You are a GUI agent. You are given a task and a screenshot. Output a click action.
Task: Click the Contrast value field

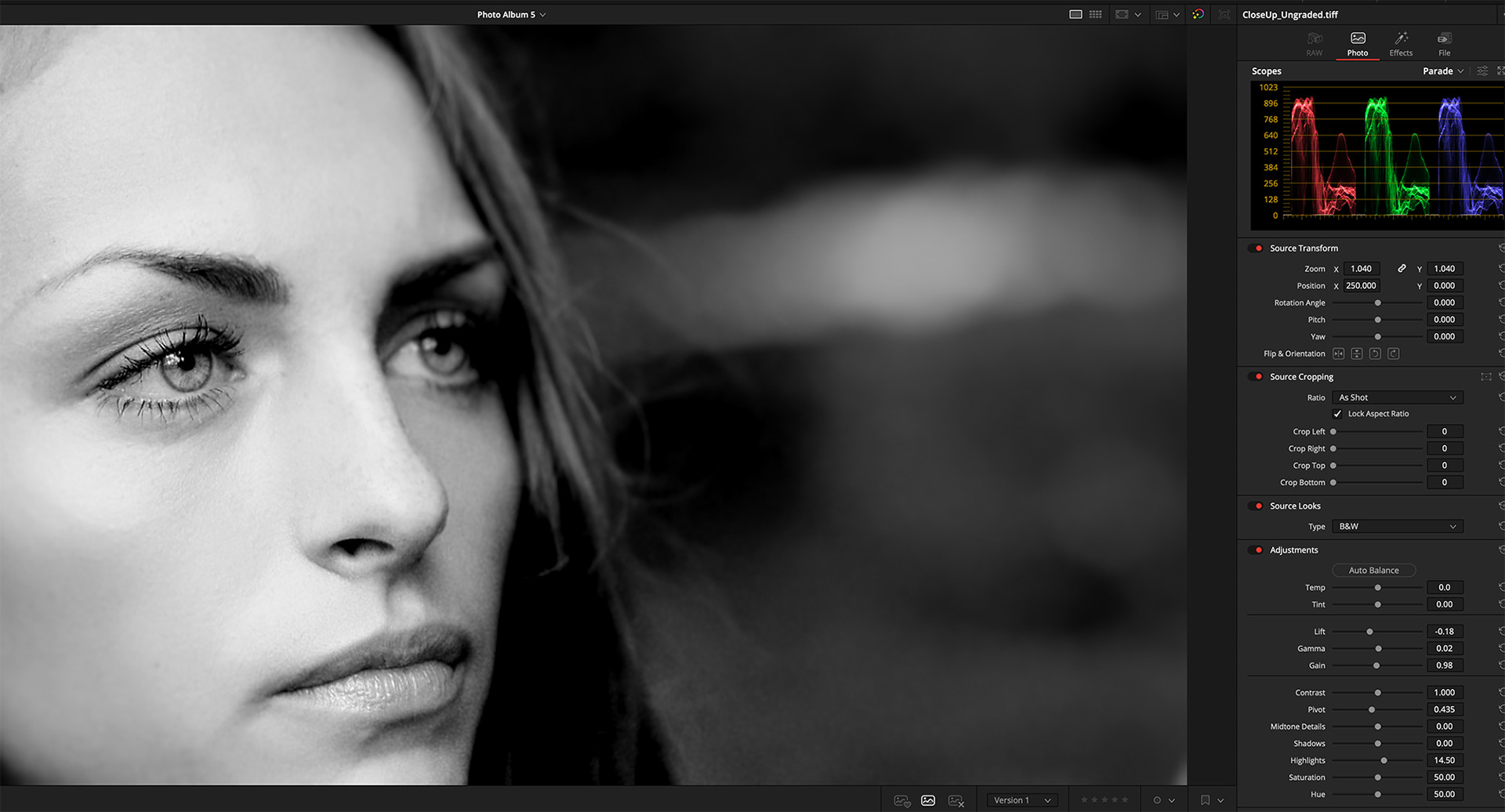1445,693
